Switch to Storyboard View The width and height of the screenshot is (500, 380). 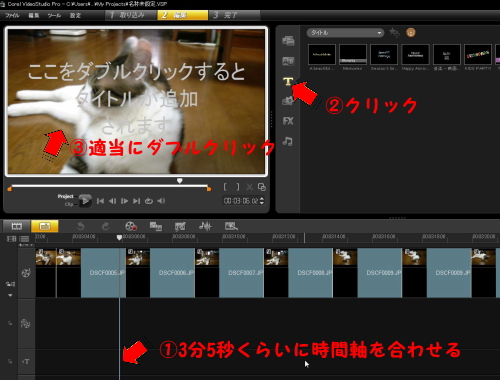pos(17,226)
